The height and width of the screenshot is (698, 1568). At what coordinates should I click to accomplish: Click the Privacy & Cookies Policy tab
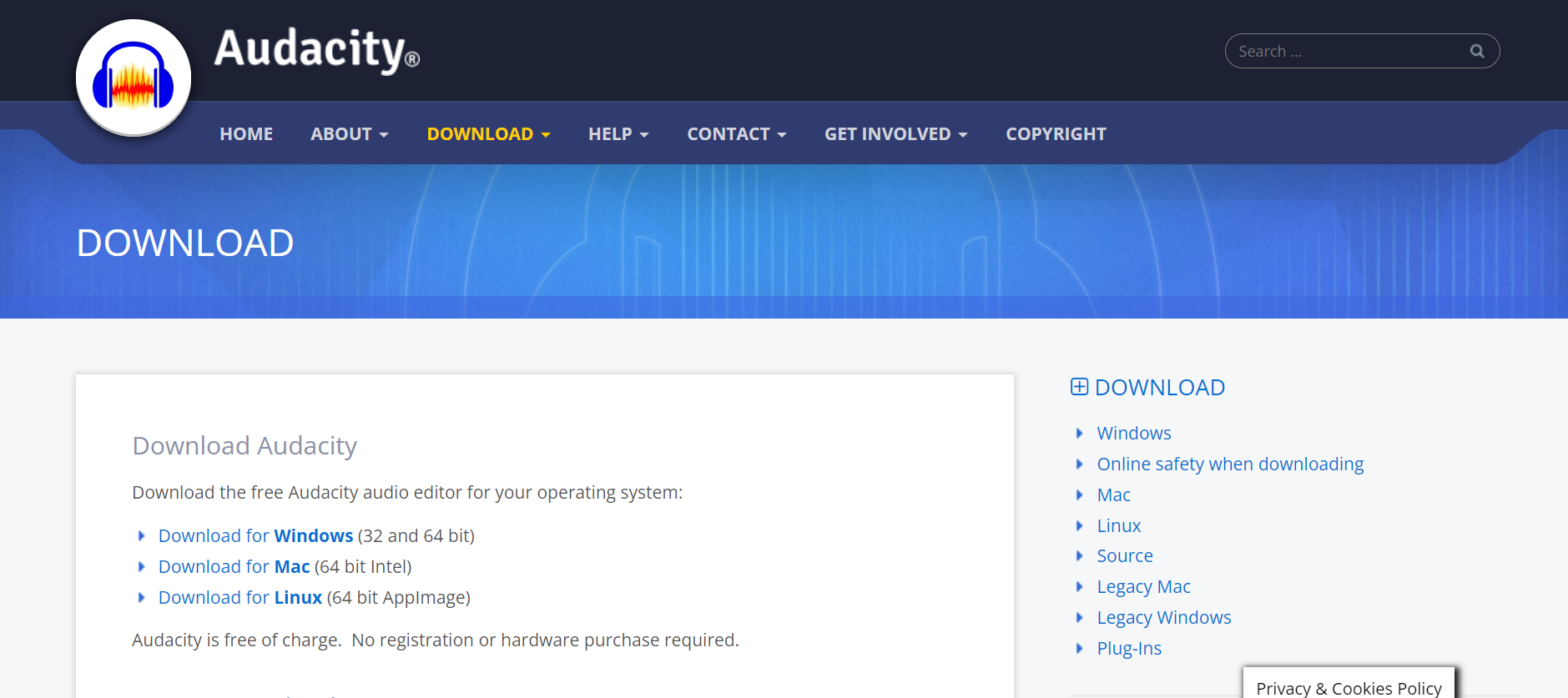(1348, 687)
